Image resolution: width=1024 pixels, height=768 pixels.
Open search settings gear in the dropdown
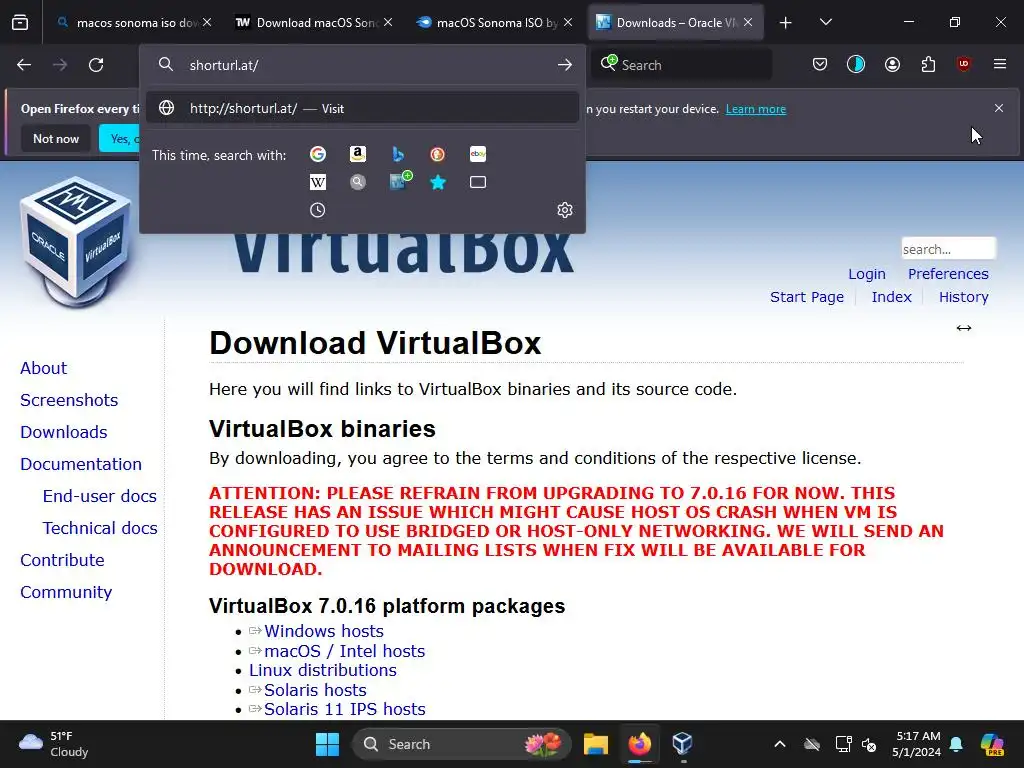565,210
